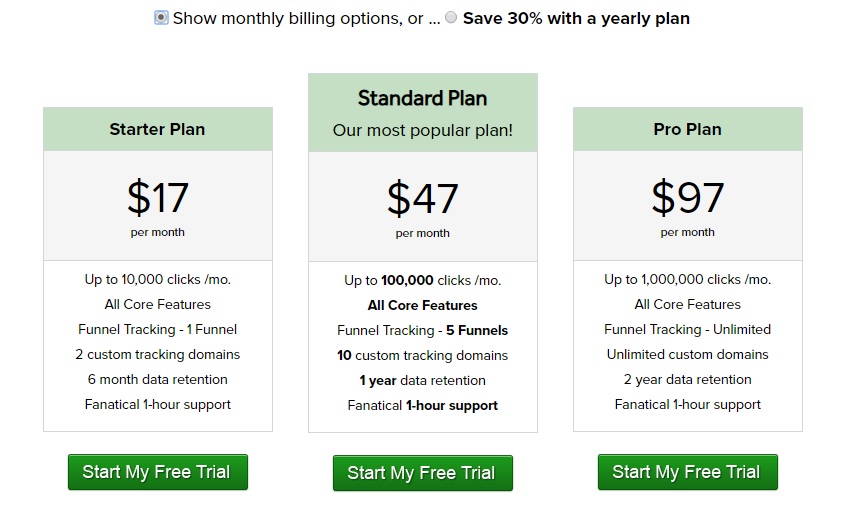
Task: Click the "Unlimited custom domains" feature
Action: click(x=687, y=354)
